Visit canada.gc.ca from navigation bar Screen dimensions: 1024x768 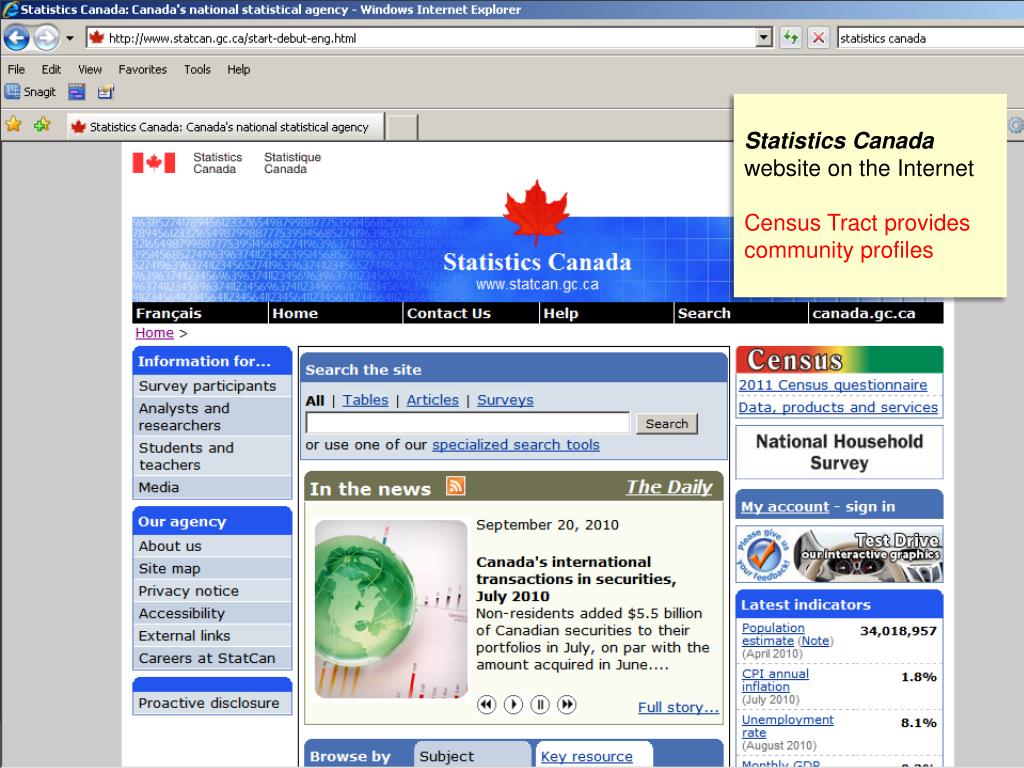pos(863,313)
